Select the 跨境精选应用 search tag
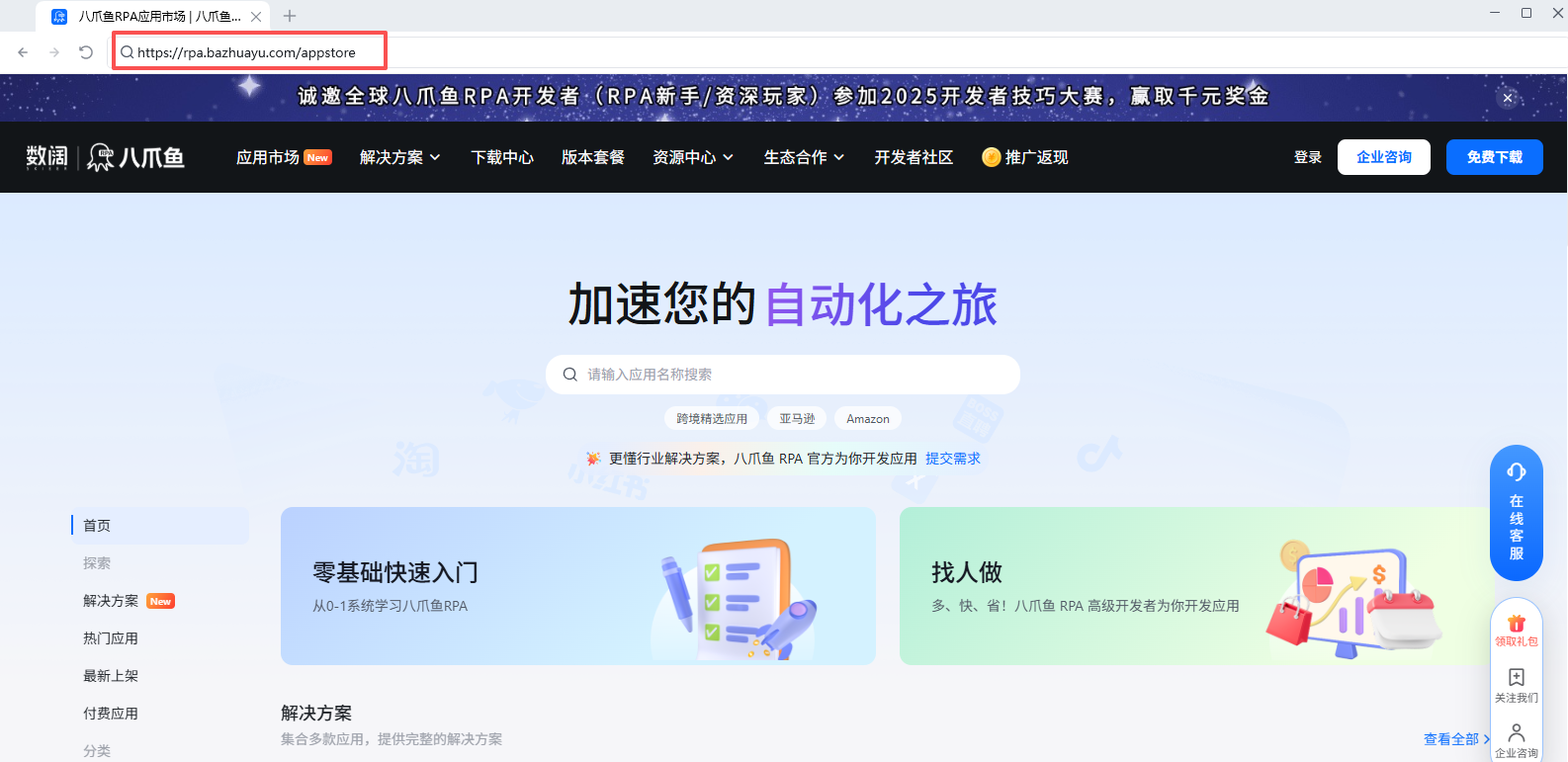Screen dimensions: 1568x762 712,419
